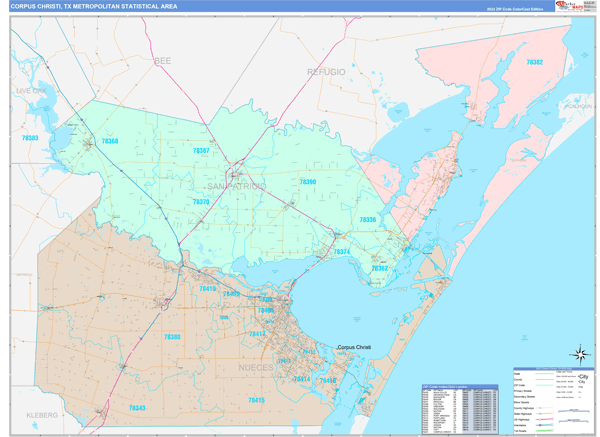Click the green State line sample in legend
600x437 pixels.
(545, 373)
